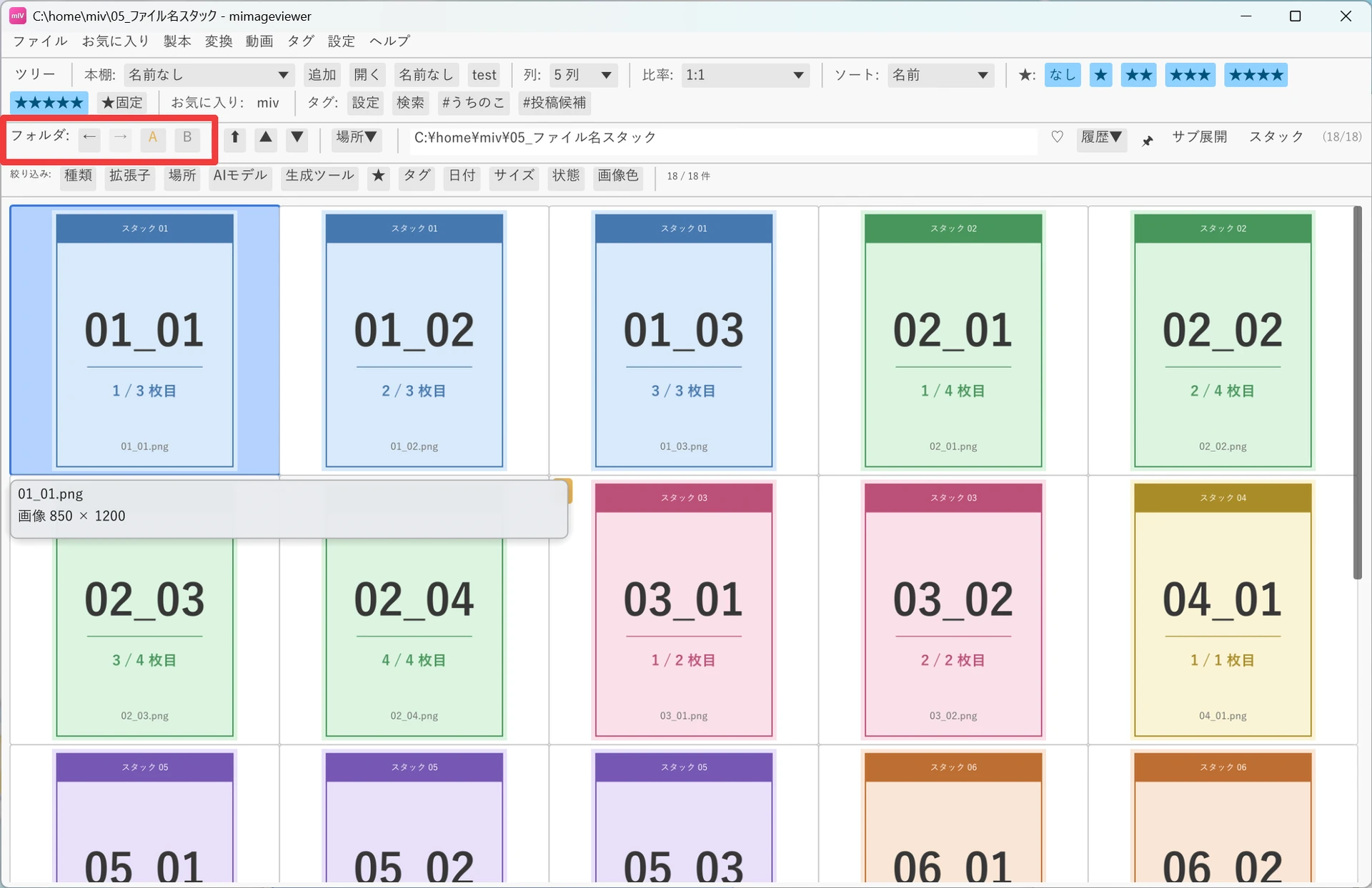
Task: Click the tag 検索 button
Action: tap(410, 102)
